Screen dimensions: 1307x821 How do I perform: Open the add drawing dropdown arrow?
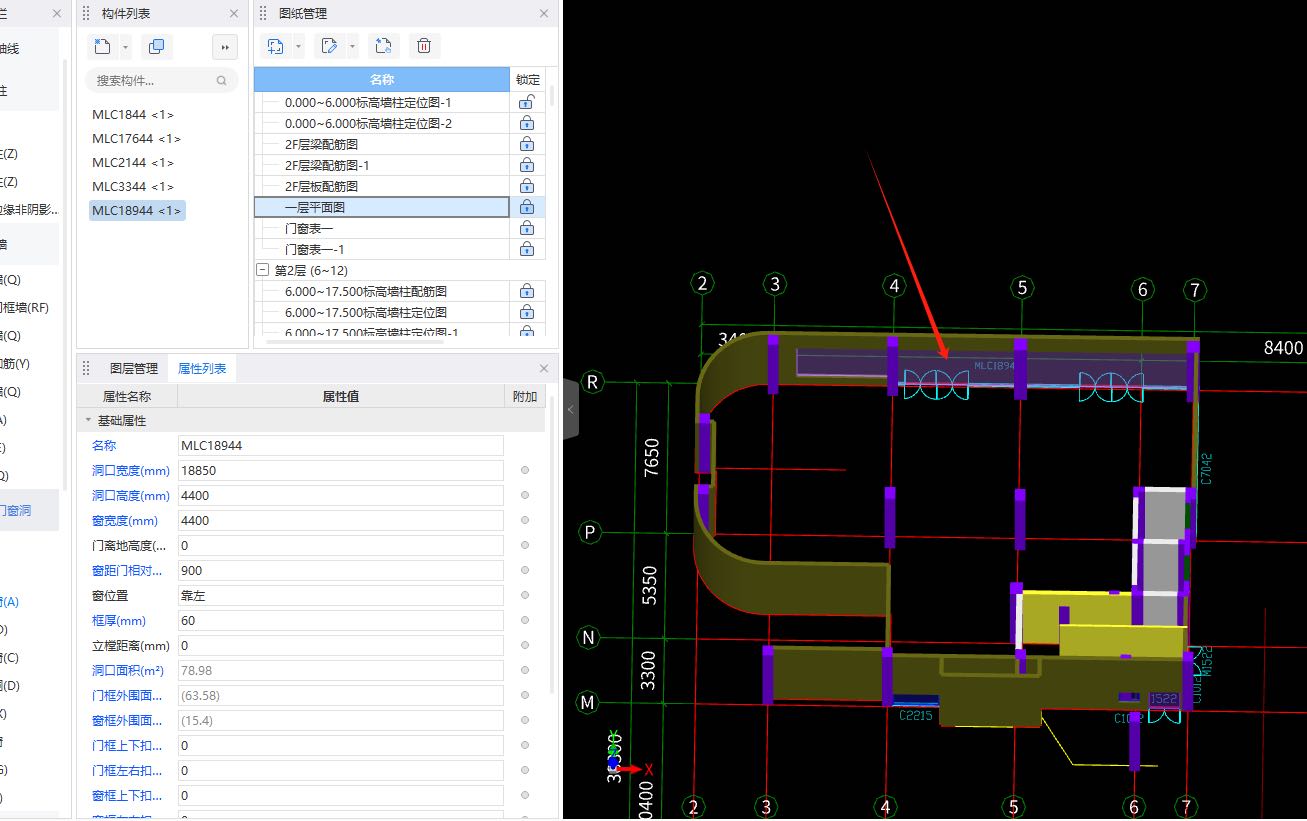299,46
